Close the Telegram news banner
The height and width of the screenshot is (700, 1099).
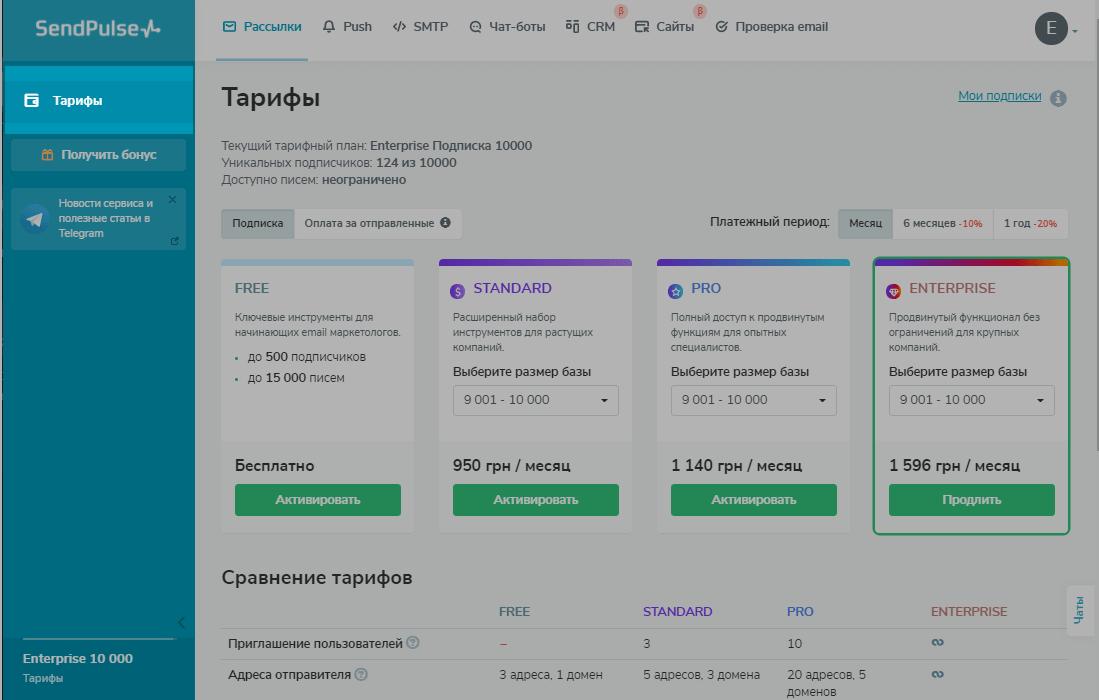(x=172, y=200)
